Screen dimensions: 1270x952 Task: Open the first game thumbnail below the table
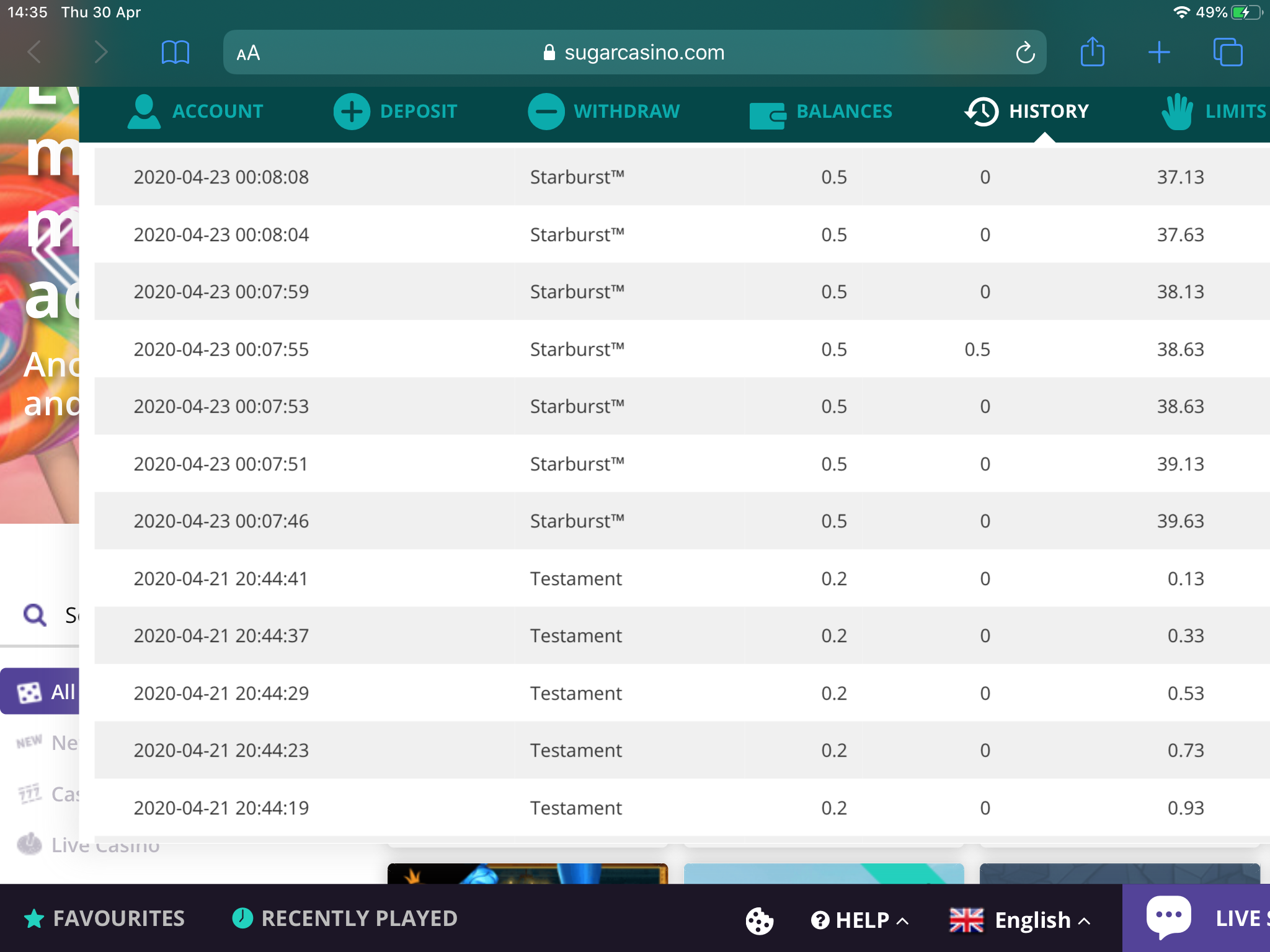click(528, 873)
